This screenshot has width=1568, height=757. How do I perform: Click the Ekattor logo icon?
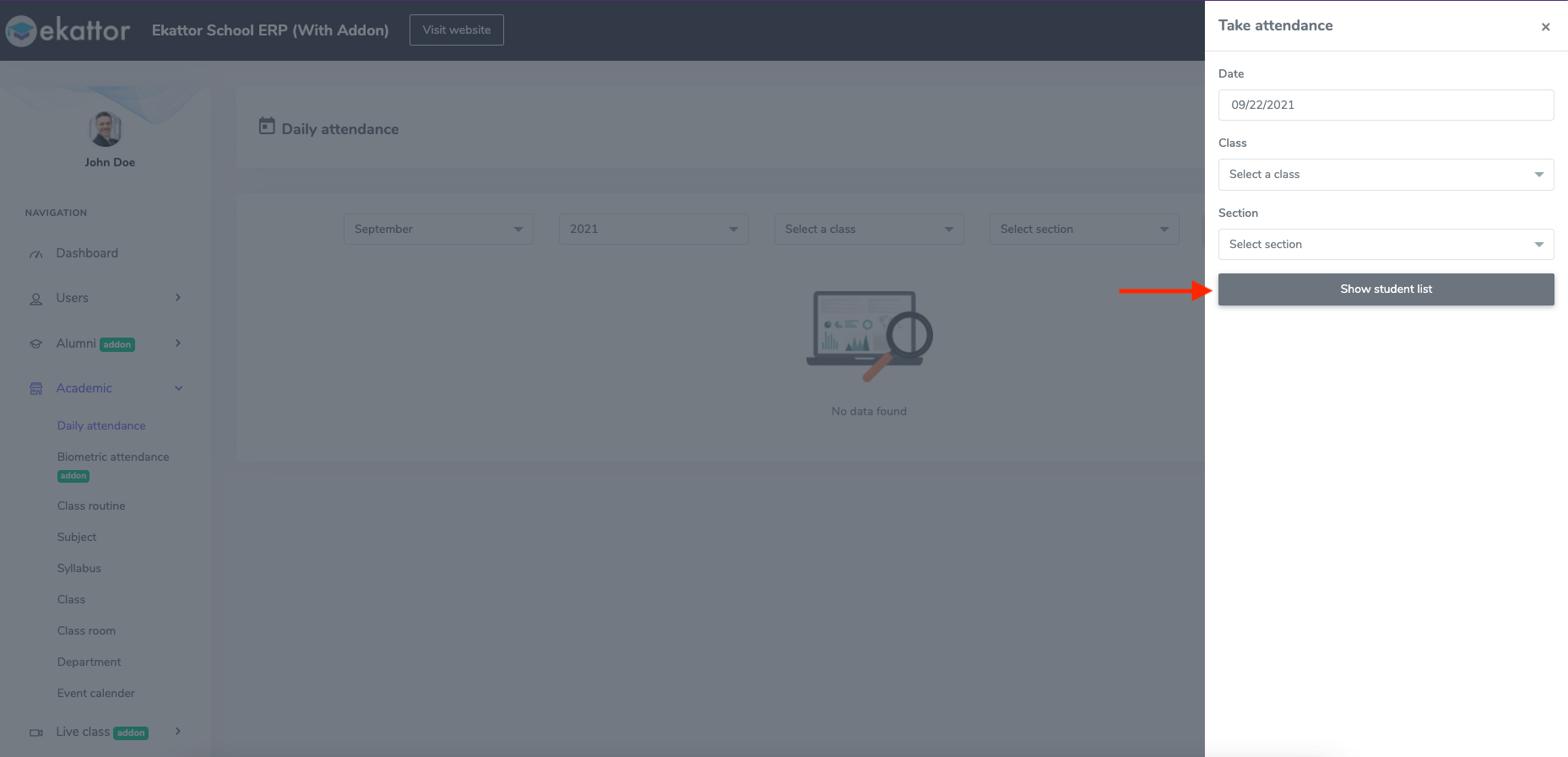[21, 31]
